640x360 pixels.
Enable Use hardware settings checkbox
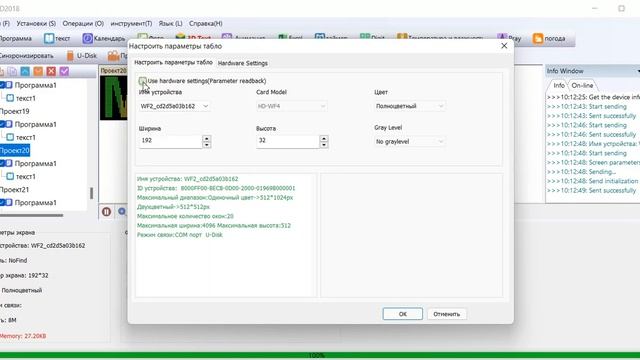[142, 81]
